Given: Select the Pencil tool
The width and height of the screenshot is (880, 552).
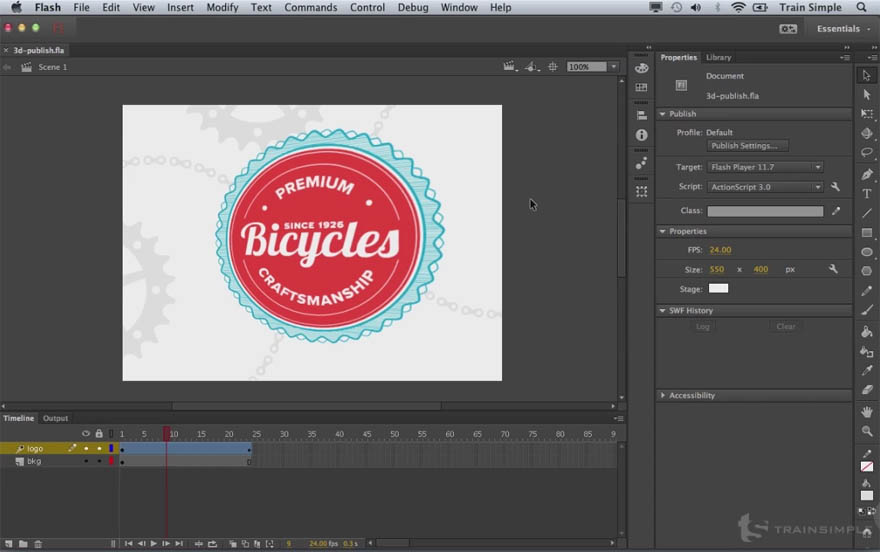Looking at the screenshot, I should pyautogui.click(x=867, y=291).
